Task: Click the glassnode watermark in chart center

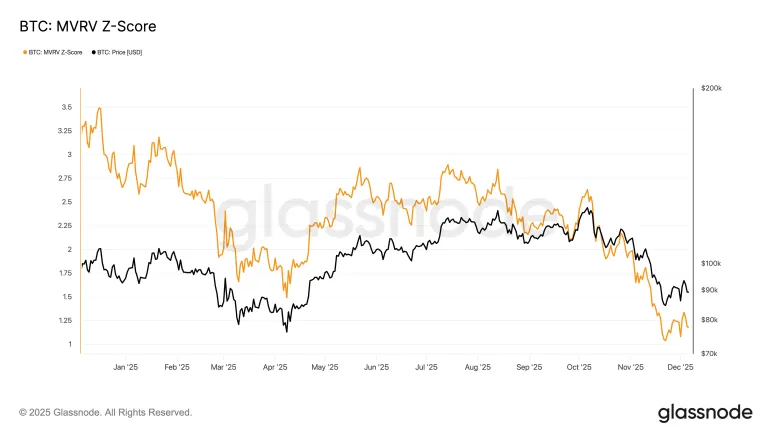Action: (385, 212)
